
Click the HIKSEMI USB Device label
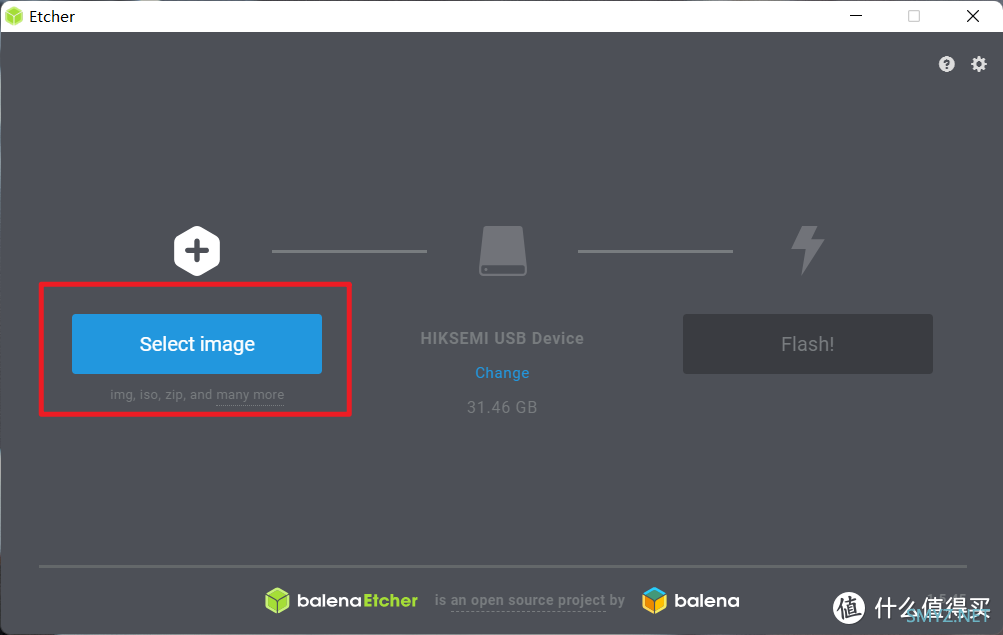(502, 338)
